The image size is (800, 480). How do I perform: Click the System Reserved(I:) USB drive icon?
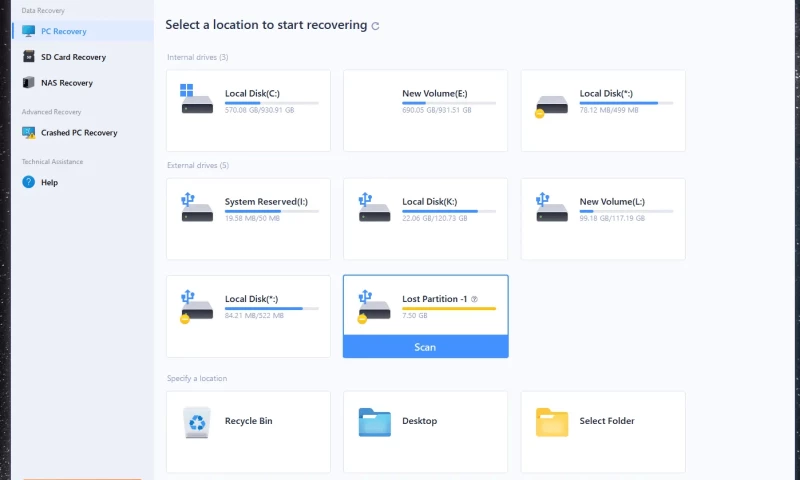[x=196, y=207]
